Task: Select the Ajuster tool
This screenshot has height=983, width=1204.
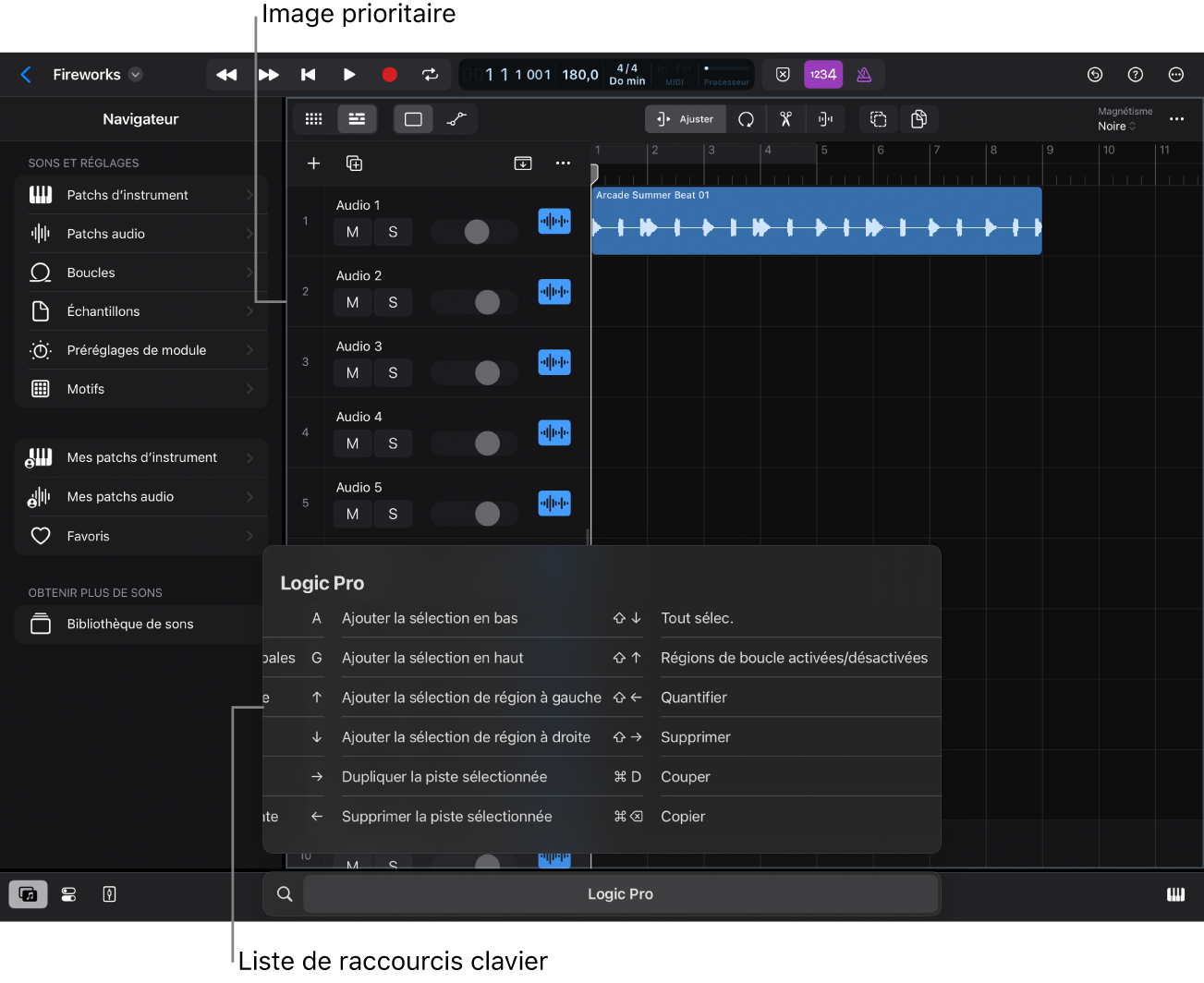Action: 686,119
